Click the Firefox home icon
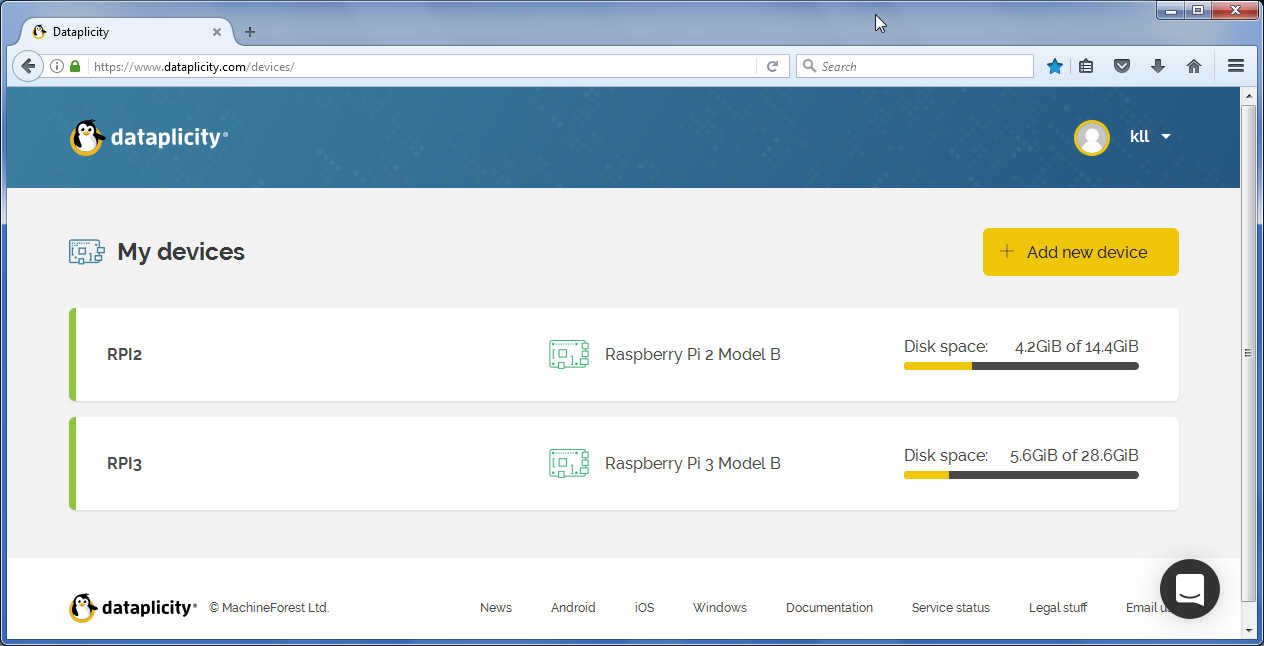Screen dimensions: 1264x646 (1193, 66)
